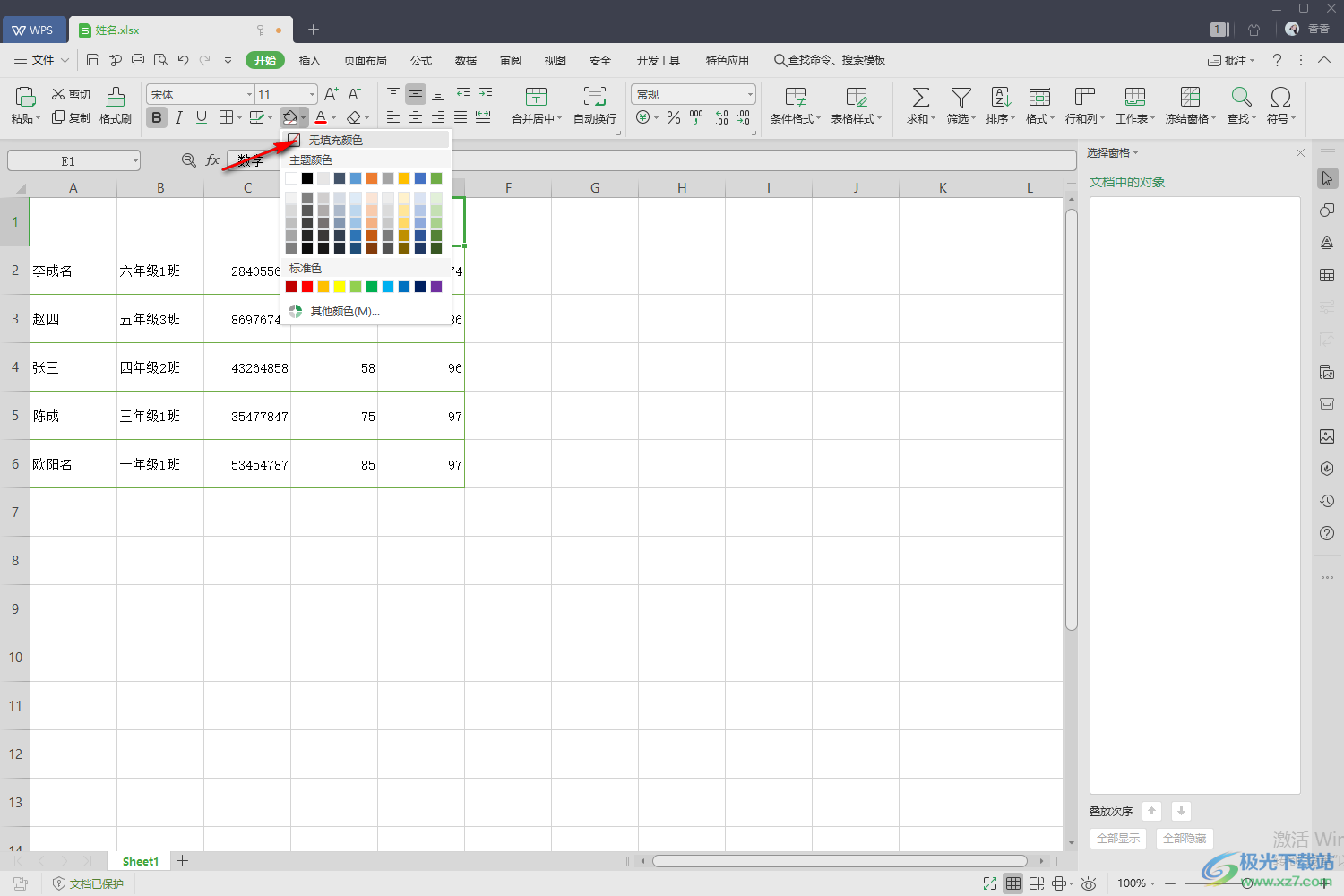Viewport: 1344px width, 896px height.
Task: Click the save icon in quick toolbar
Action: pos(93,60)
